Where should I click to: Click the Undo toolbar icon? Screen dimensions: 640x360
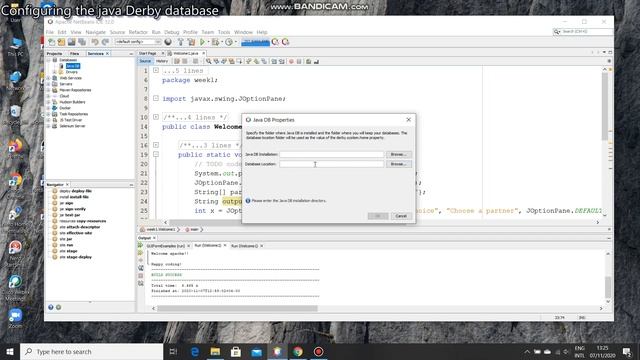[x=95, y=42]
